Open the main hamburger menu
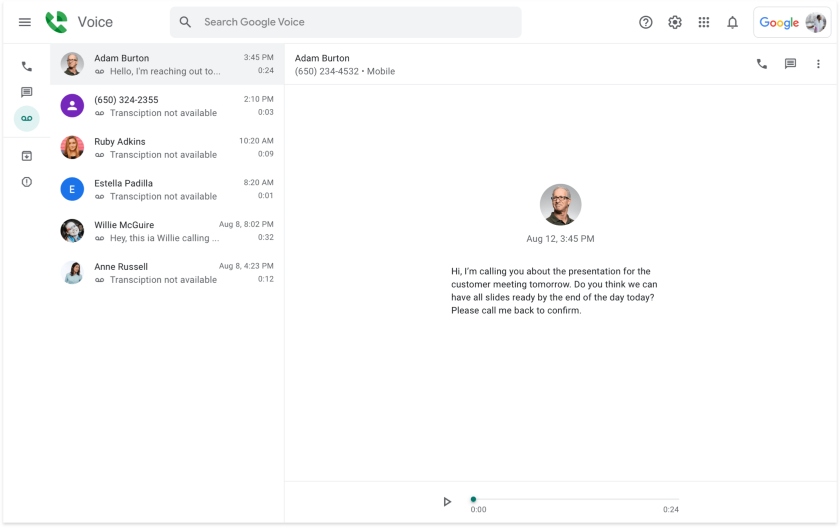Screen dimensions: 840x528 [x=25, y=22]
